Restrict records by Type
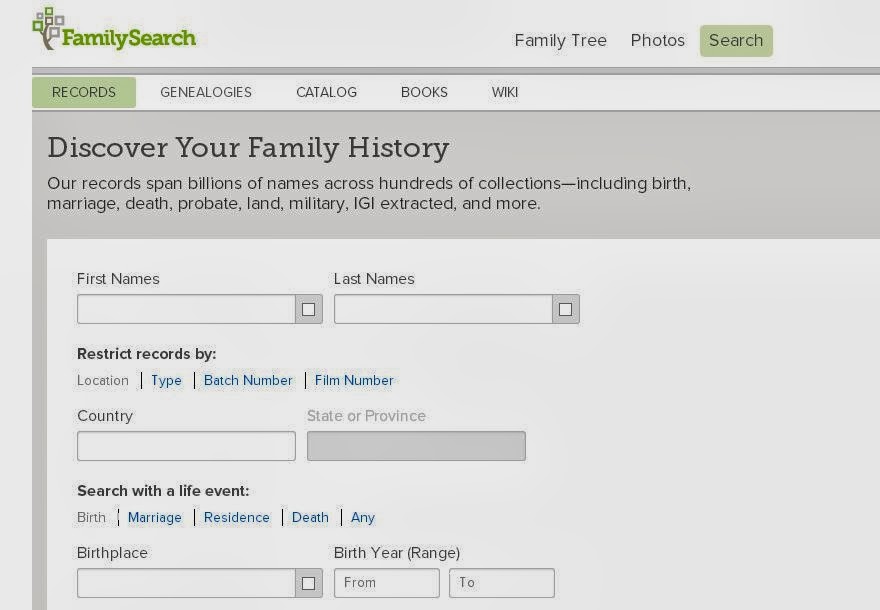This screenshot has height=610, width=880. pos(166,380)
